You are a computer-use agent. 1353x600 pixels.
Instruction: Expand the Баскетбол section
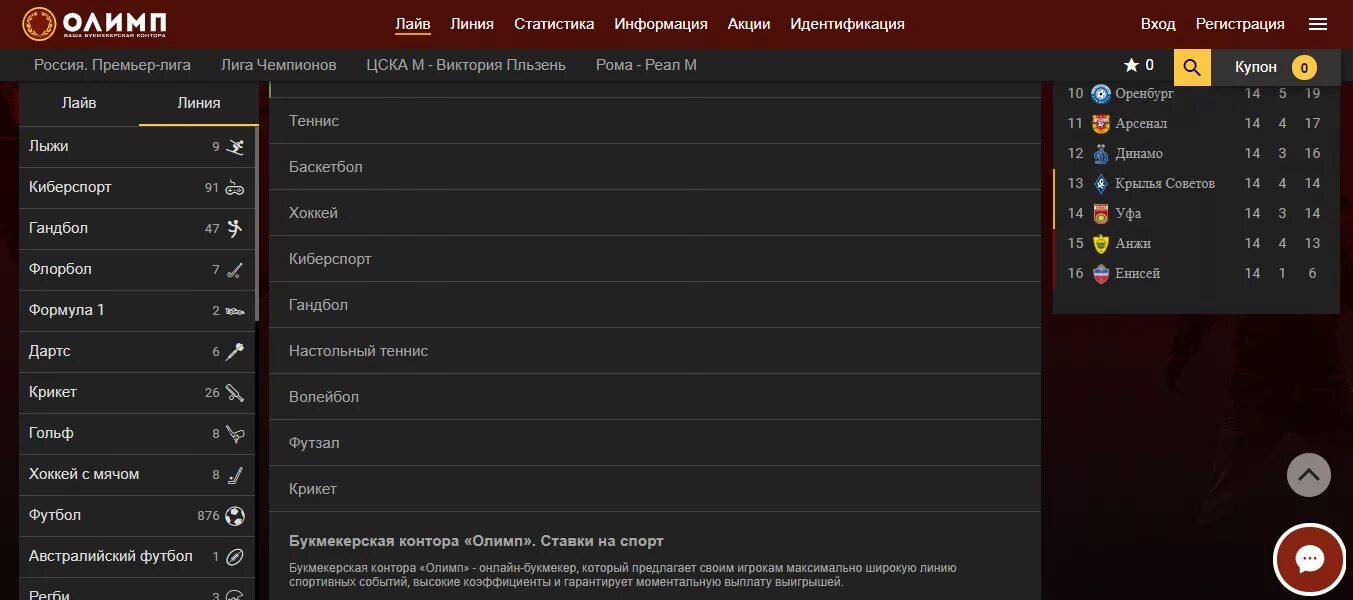pyautogui.click(x=655, y=167)
